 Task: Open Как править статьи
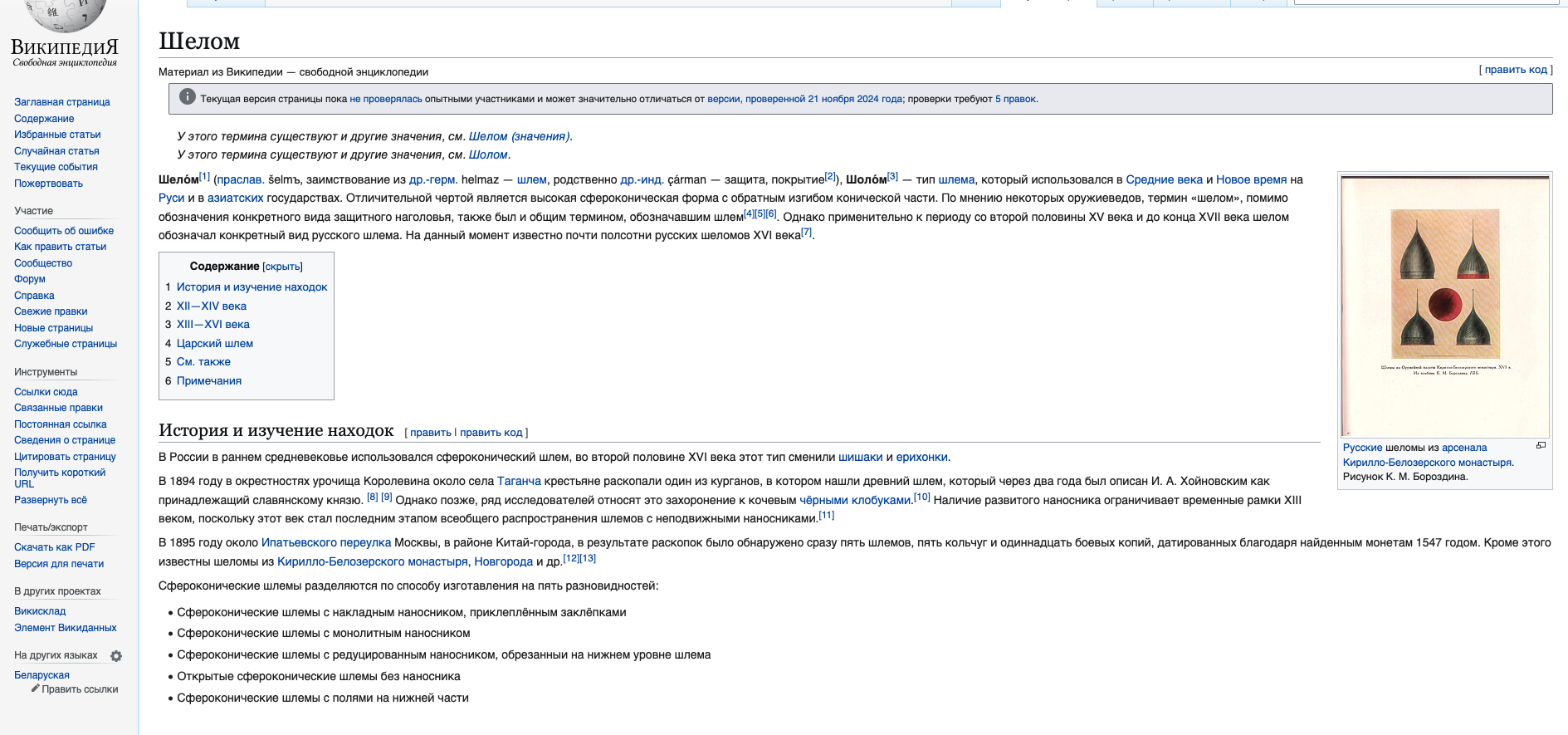60,247
